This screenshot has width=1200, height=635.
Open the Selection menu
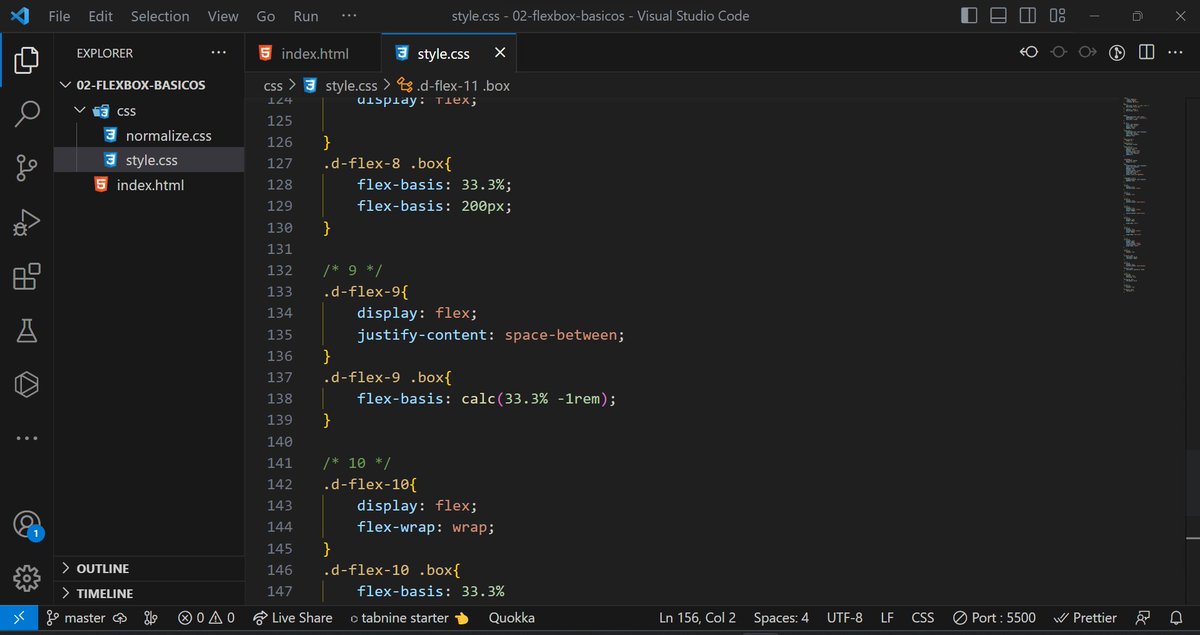tap(160, 16)
